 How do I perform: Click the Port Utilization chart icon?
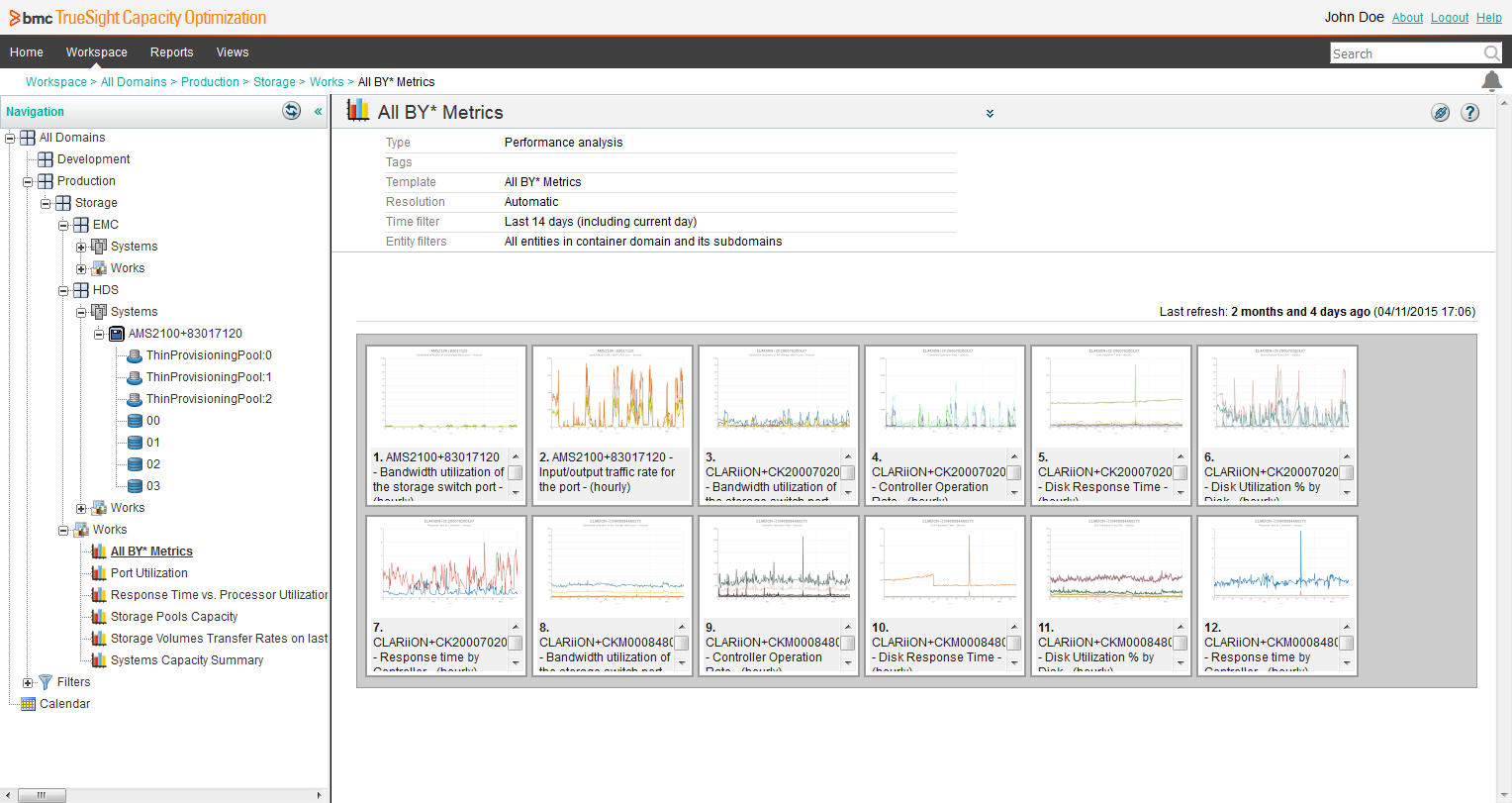point(99,573)
